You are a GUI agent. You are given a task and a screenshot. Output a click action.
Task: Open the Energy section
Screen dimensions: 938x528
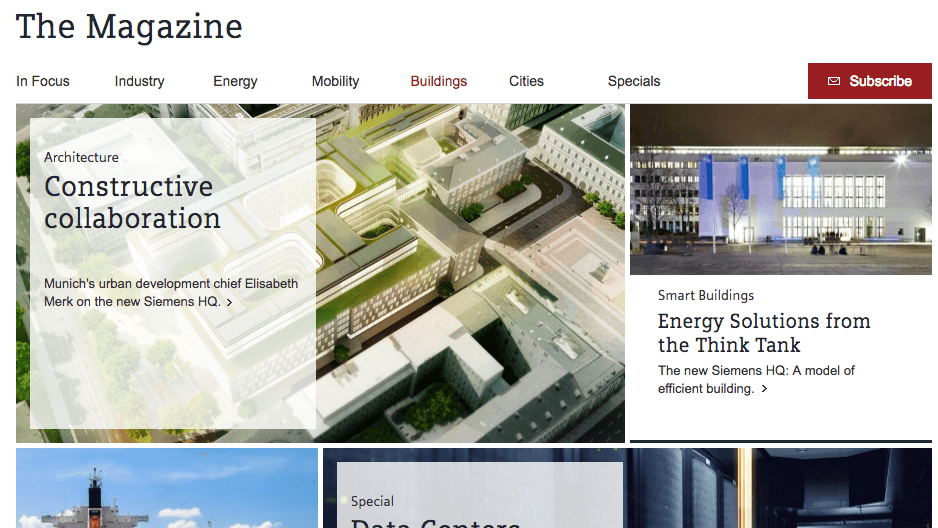pyautogui.click(x=235, y=81)
